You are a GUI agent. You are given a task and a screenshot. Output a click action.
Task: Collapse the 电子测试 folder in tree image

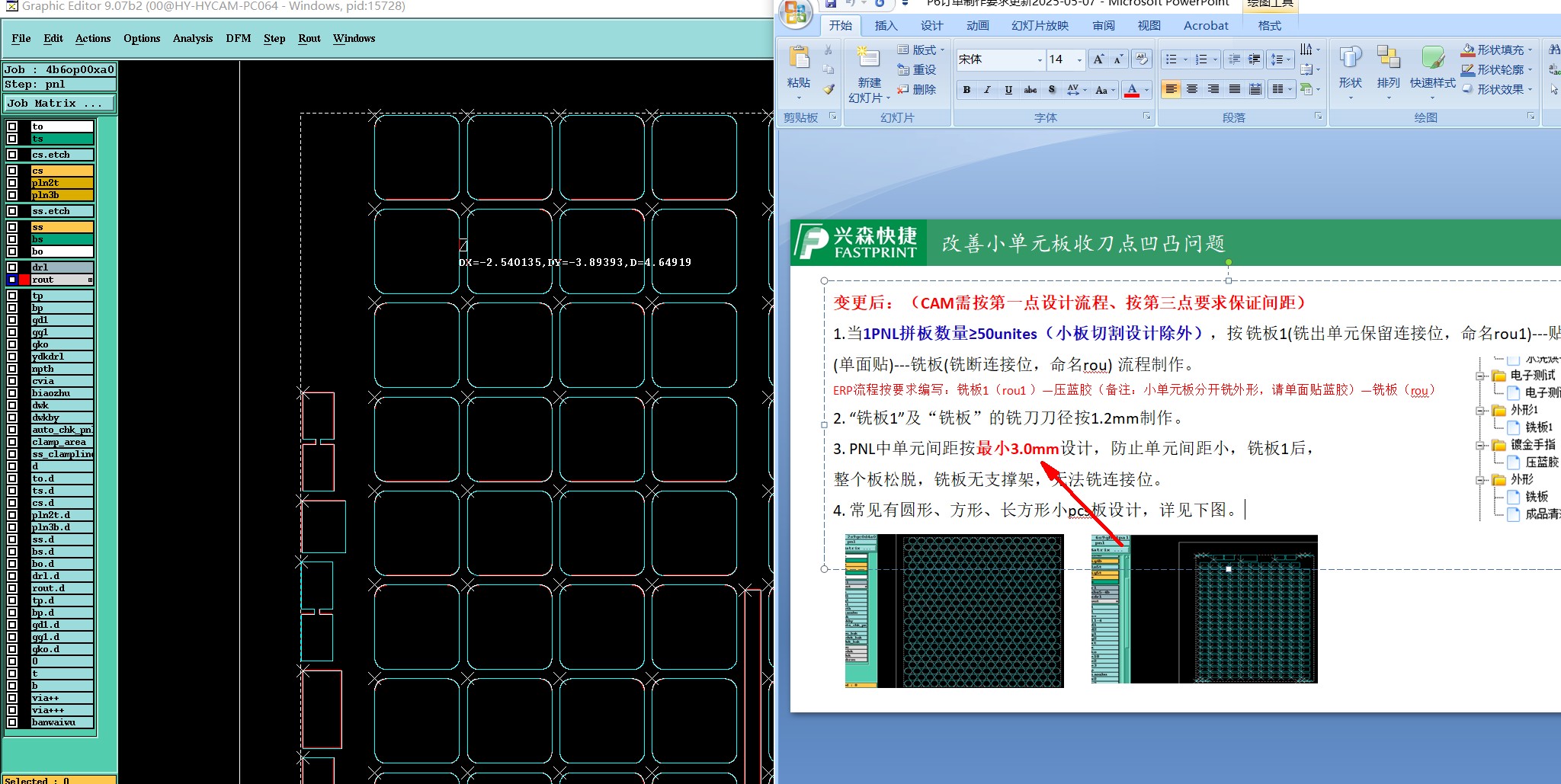click(x=1481, y=376)
